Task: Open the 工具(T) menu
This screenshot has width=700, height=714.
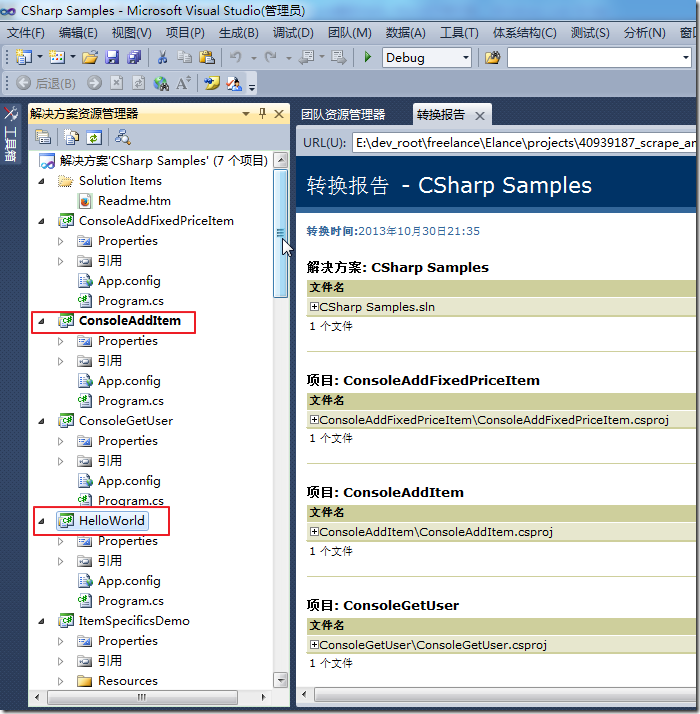Action: tap(459, 33)
